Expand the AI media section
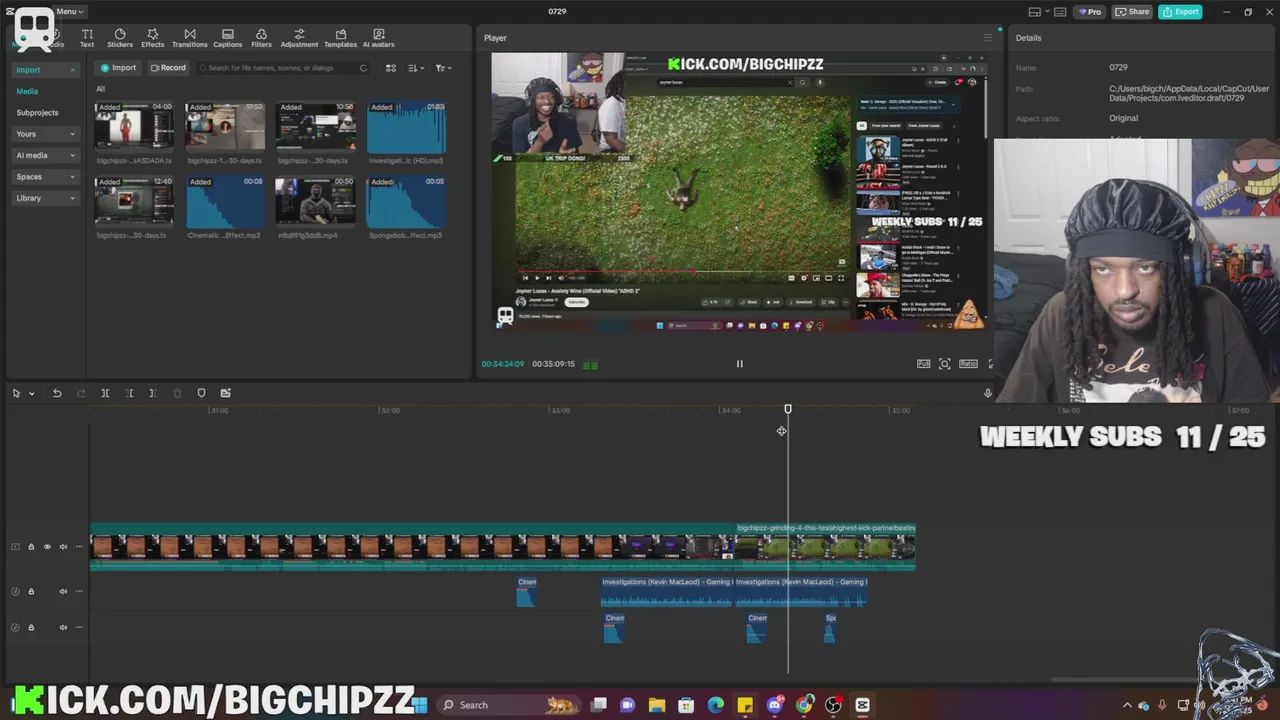 click(x=45, y=155)
